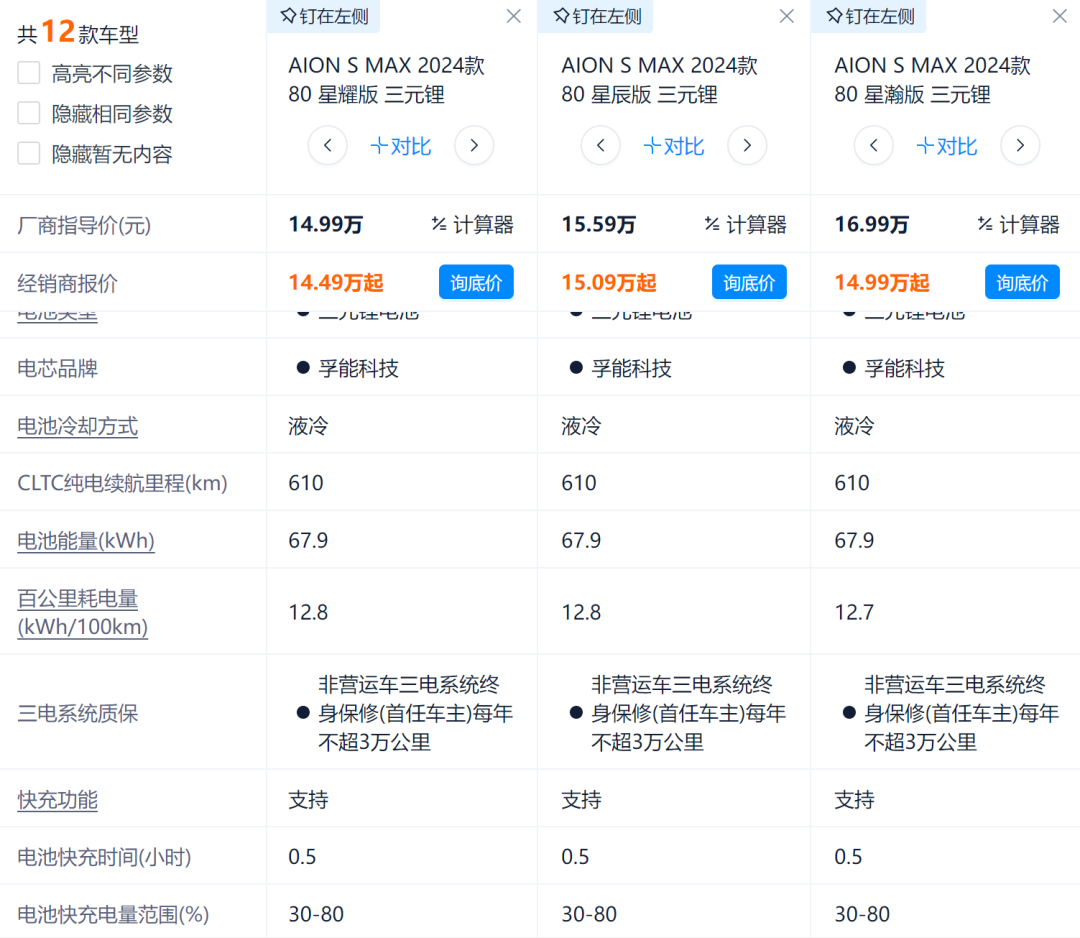Check the 隐藏暂无内容 option
The height and width of the screenshot is (938, 1080).
coord(30,154)
